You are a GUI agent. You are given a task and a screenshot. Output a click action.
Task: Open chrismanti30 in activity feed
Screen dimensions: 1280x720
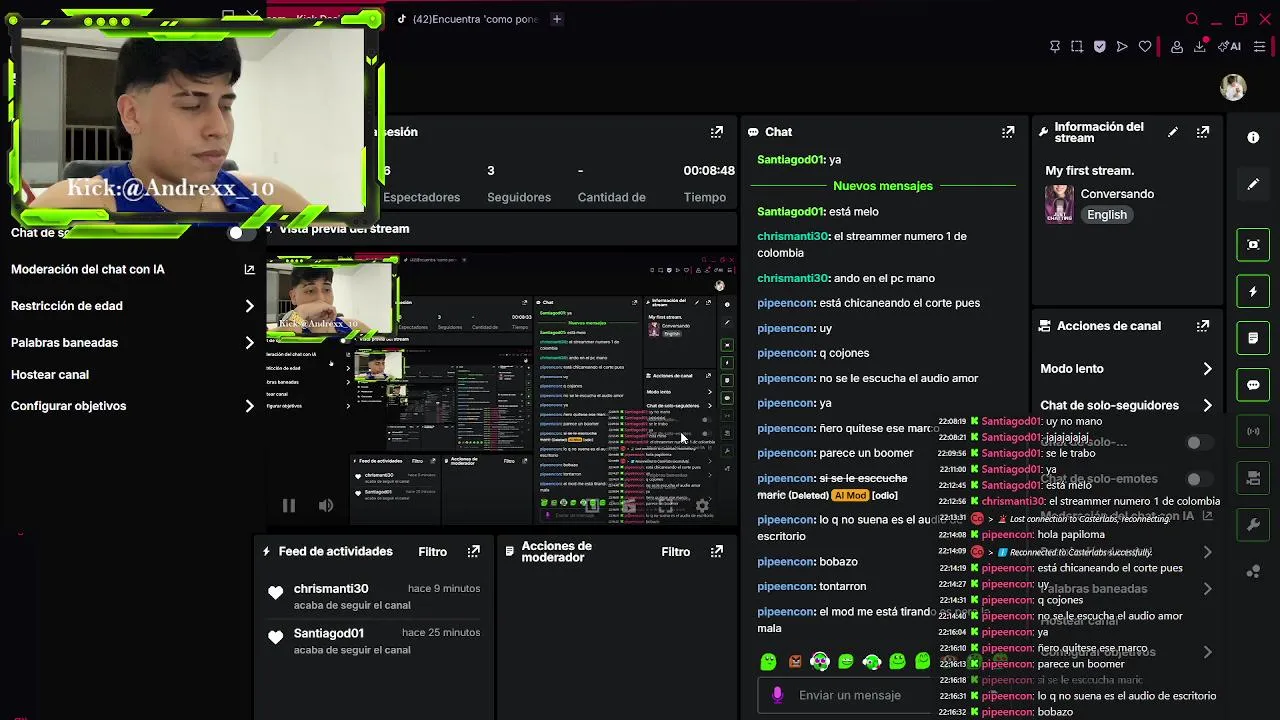pyautogui.click(x=331, y=589)
